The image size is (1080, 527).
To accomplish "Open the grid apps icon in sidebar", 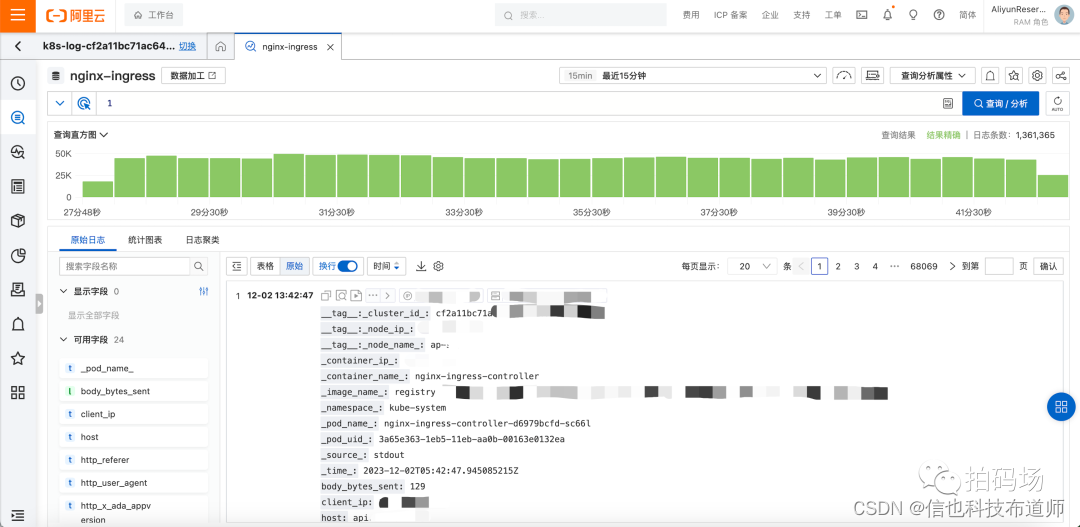I will coord(18,393).
